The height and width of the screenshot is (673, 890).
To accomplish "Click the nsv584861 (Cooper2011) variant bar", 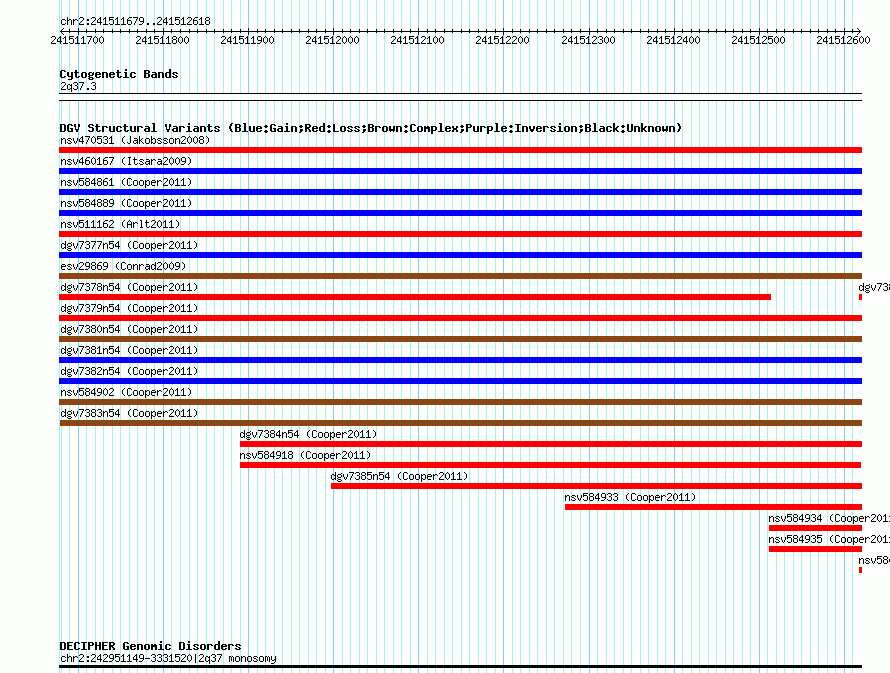I will click(460, 192).
